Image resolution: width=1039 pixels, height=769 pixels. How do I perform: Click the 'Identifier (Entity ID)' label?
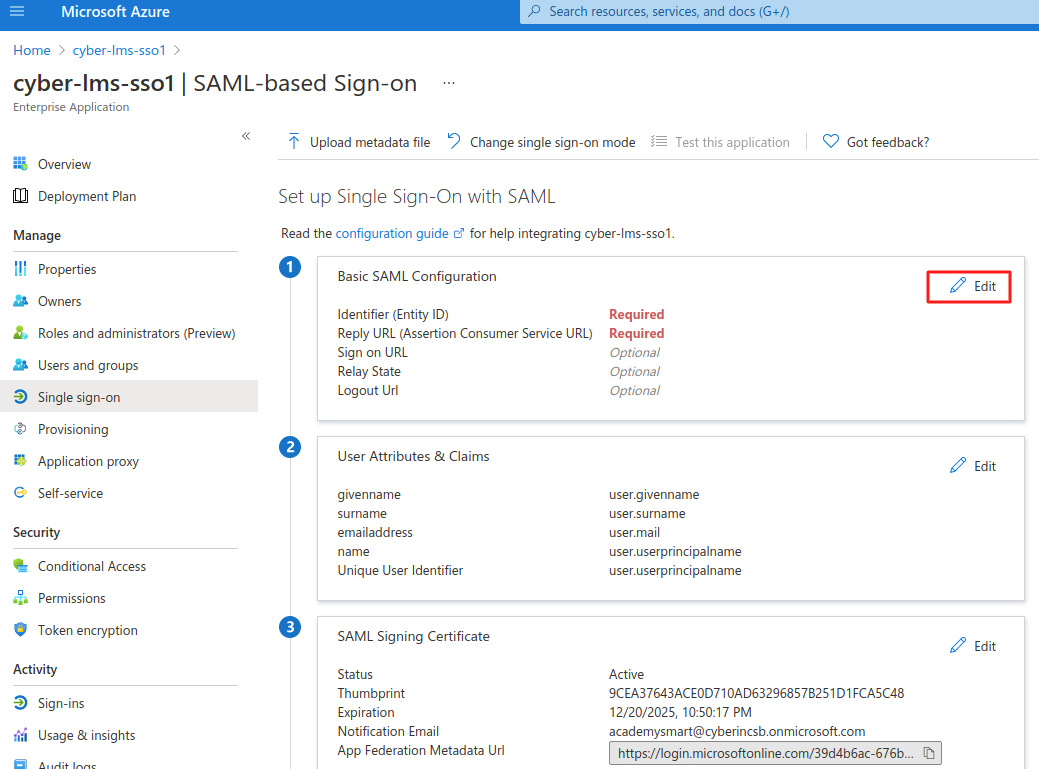tap(393, 314)
